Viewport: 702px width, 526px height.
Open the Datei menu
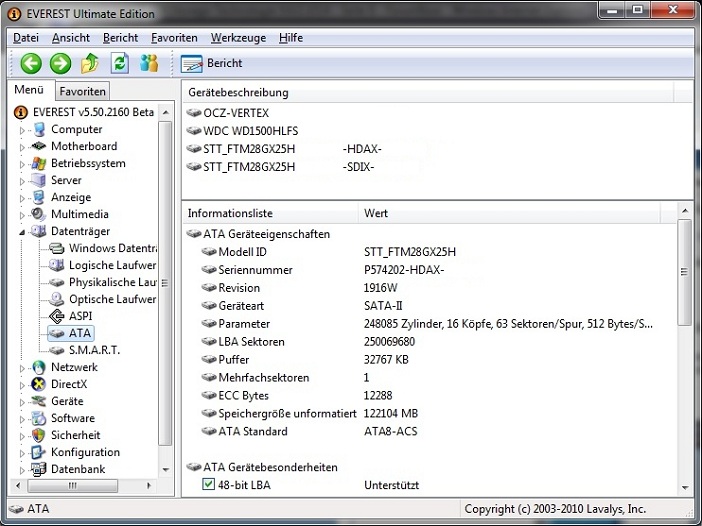26,38
